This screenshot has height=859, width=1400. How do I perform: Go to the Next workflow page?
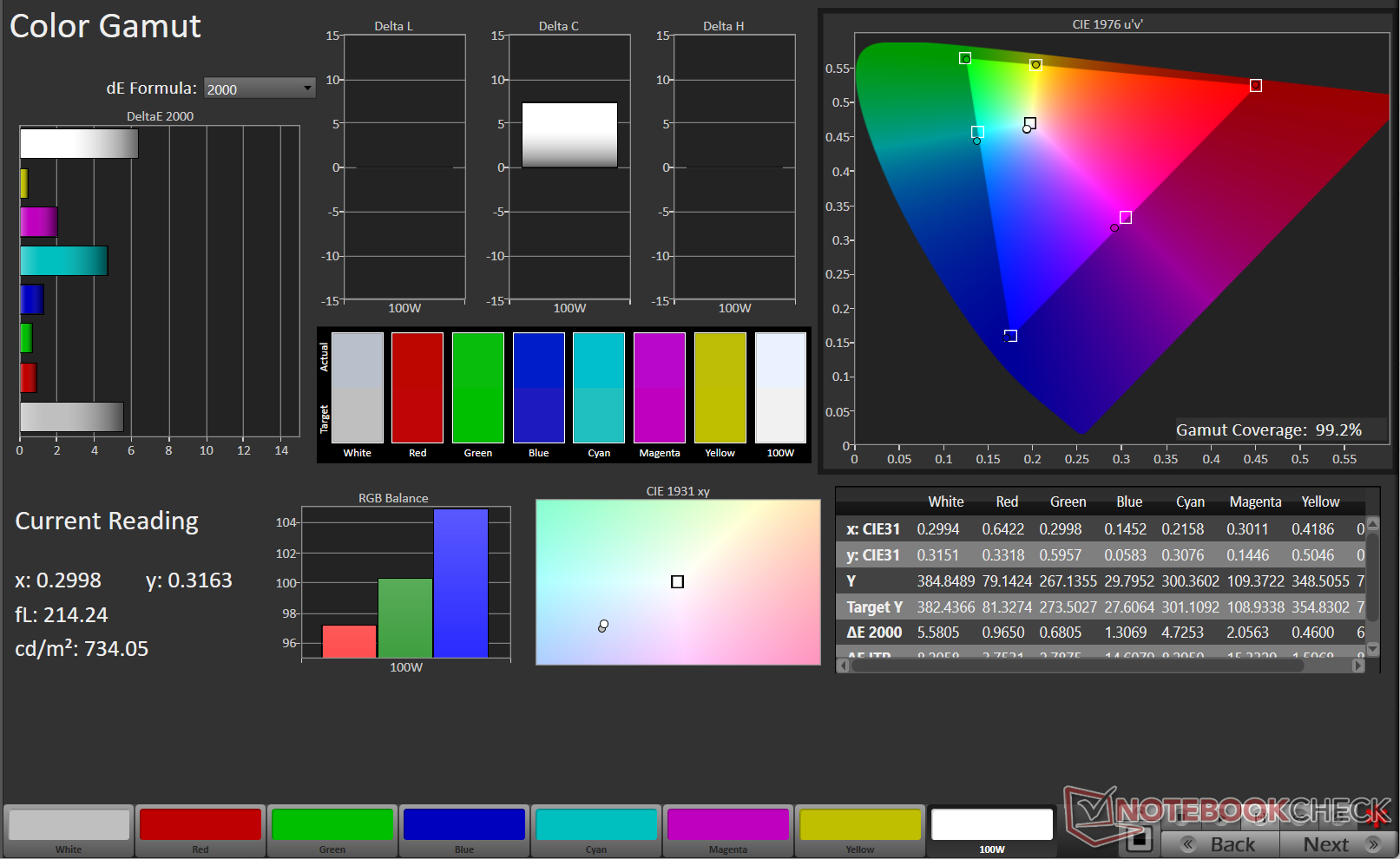click(x=1338, y=844)
